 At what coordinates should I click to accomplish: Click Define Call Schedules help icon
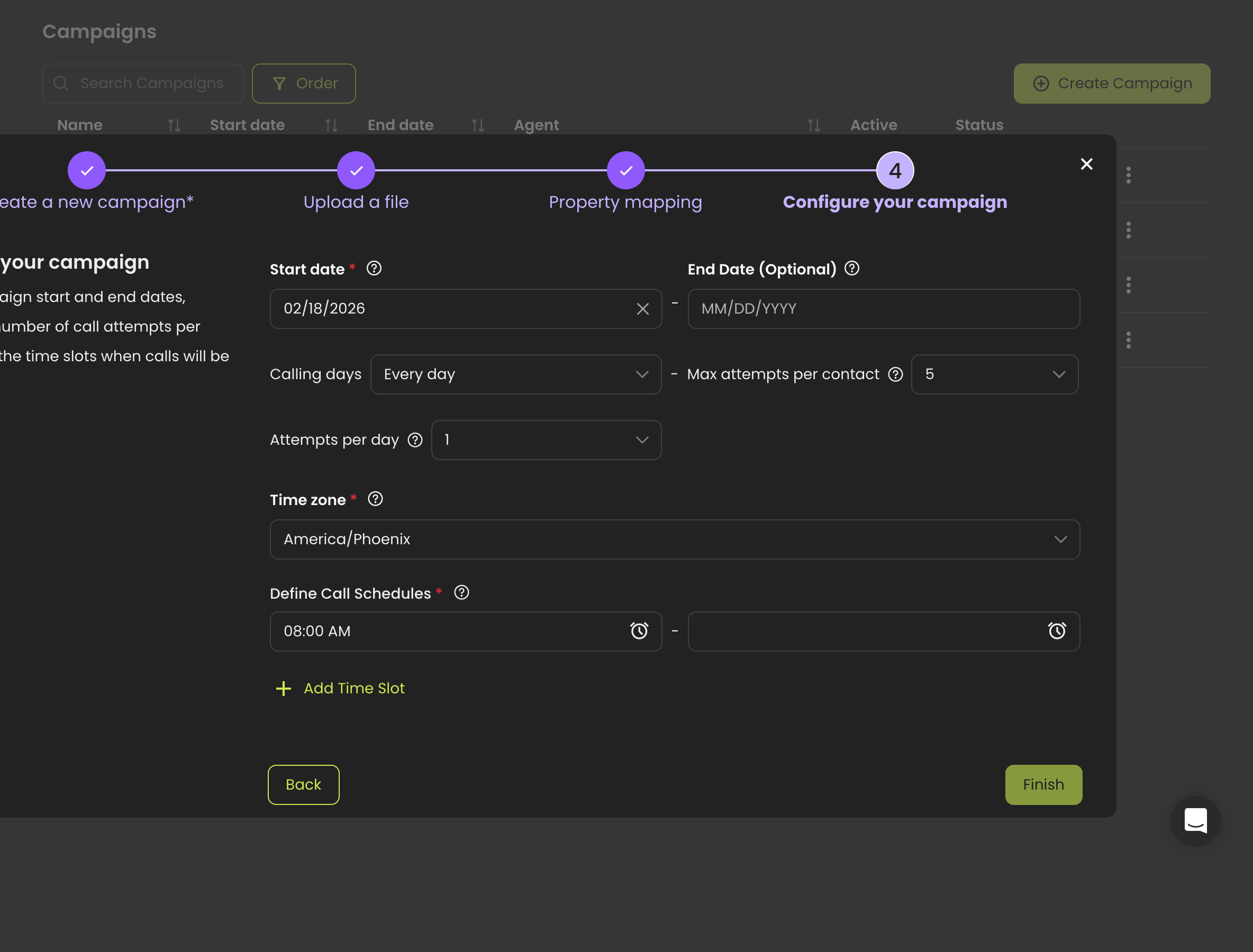(461, 593)
